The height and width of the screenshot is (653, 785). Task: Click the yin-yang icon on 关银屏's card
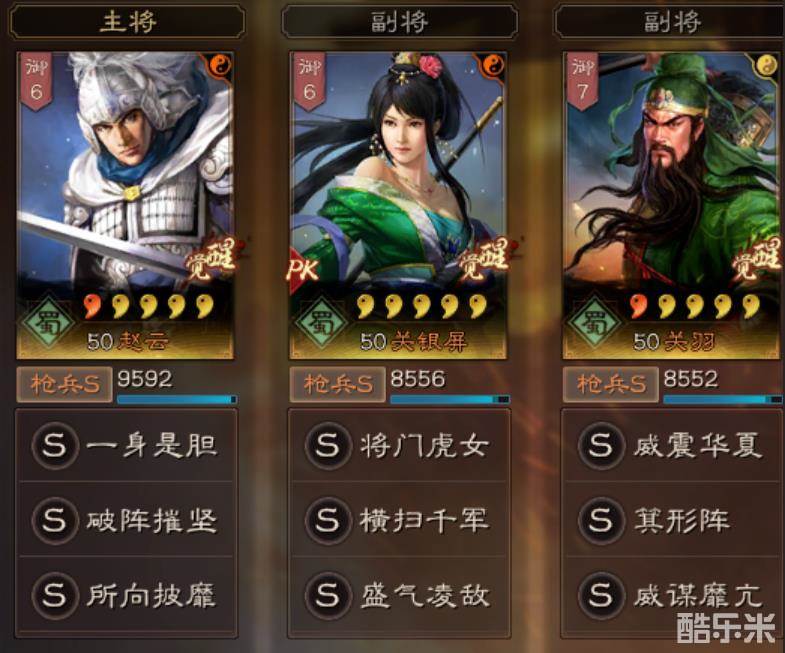492,65
